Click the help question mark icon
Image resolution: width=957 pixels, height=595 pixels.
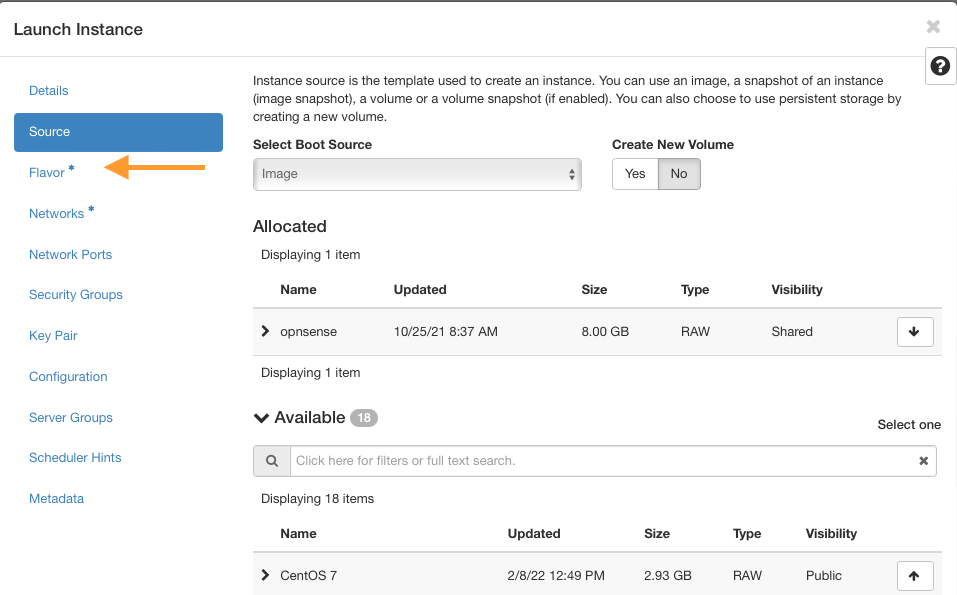pyautogui.click(x=939, y=66)
